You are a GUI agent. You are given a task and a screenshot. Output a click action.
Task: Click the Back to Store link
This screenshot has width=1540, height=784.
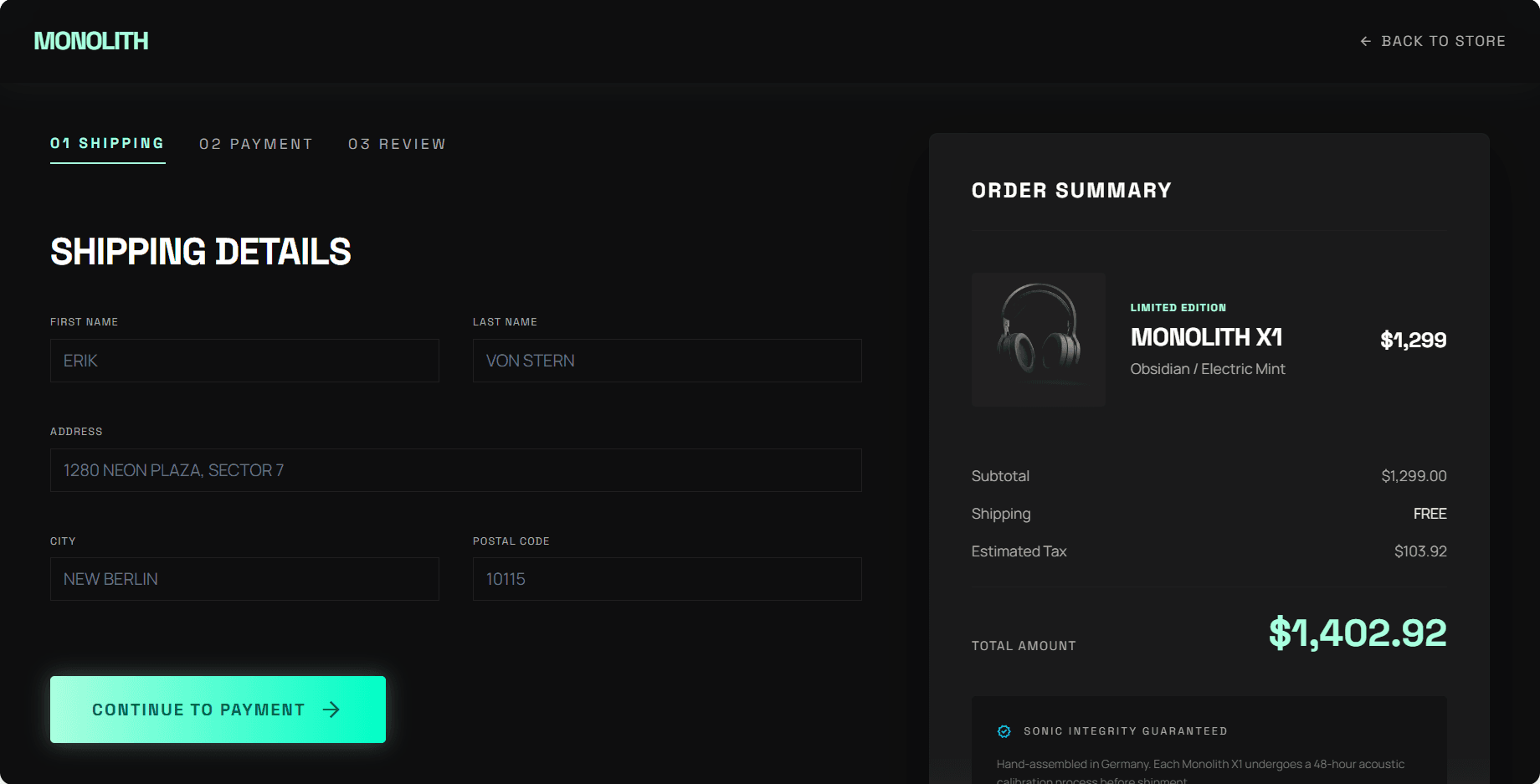tap(1444, 40)
